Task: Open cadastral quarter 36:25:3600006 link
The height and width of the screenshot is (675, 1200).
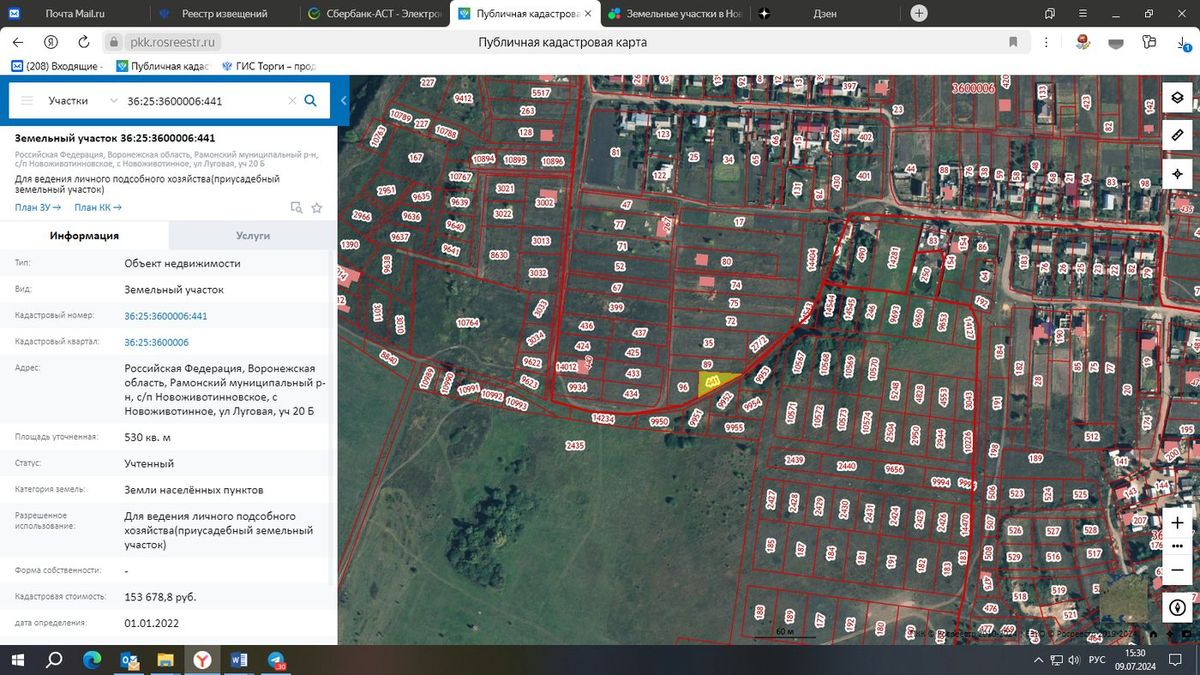Action: coord(165,342)
